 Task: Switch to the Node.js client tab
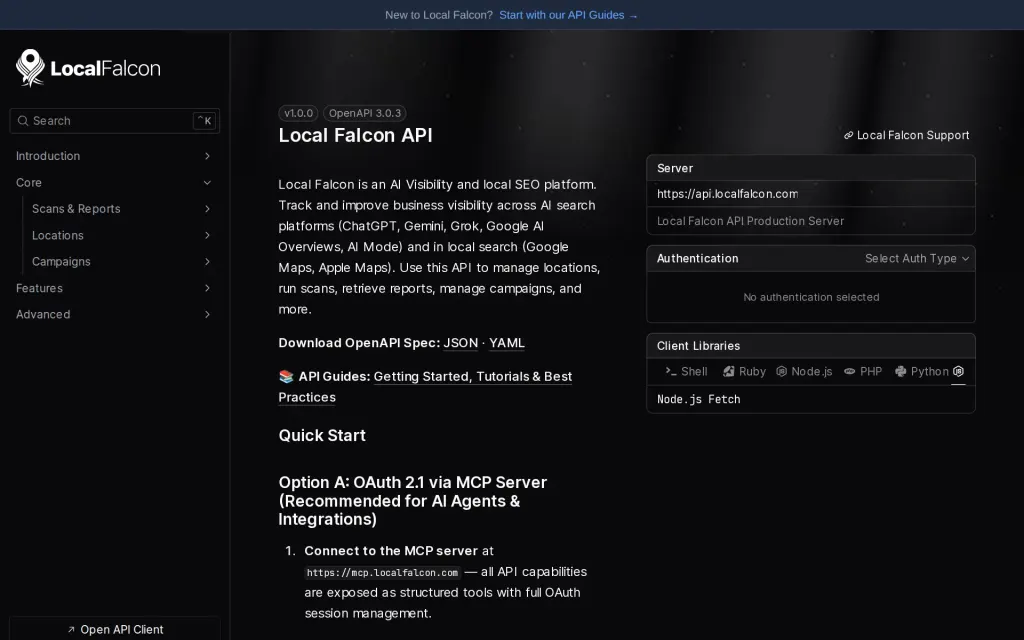(x=804, y=372)
